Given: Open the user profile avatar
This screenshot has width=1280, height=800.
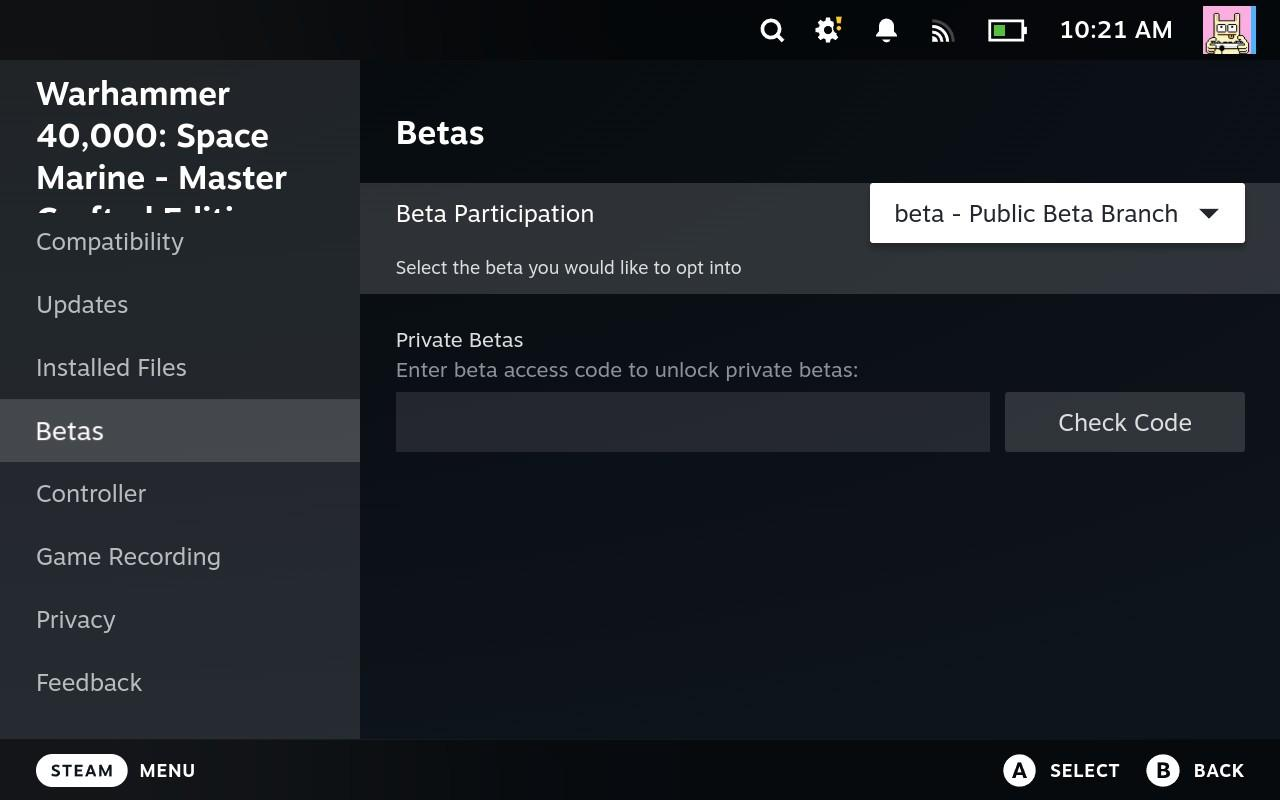Looking at the screenshot, I should [1229, 30].
